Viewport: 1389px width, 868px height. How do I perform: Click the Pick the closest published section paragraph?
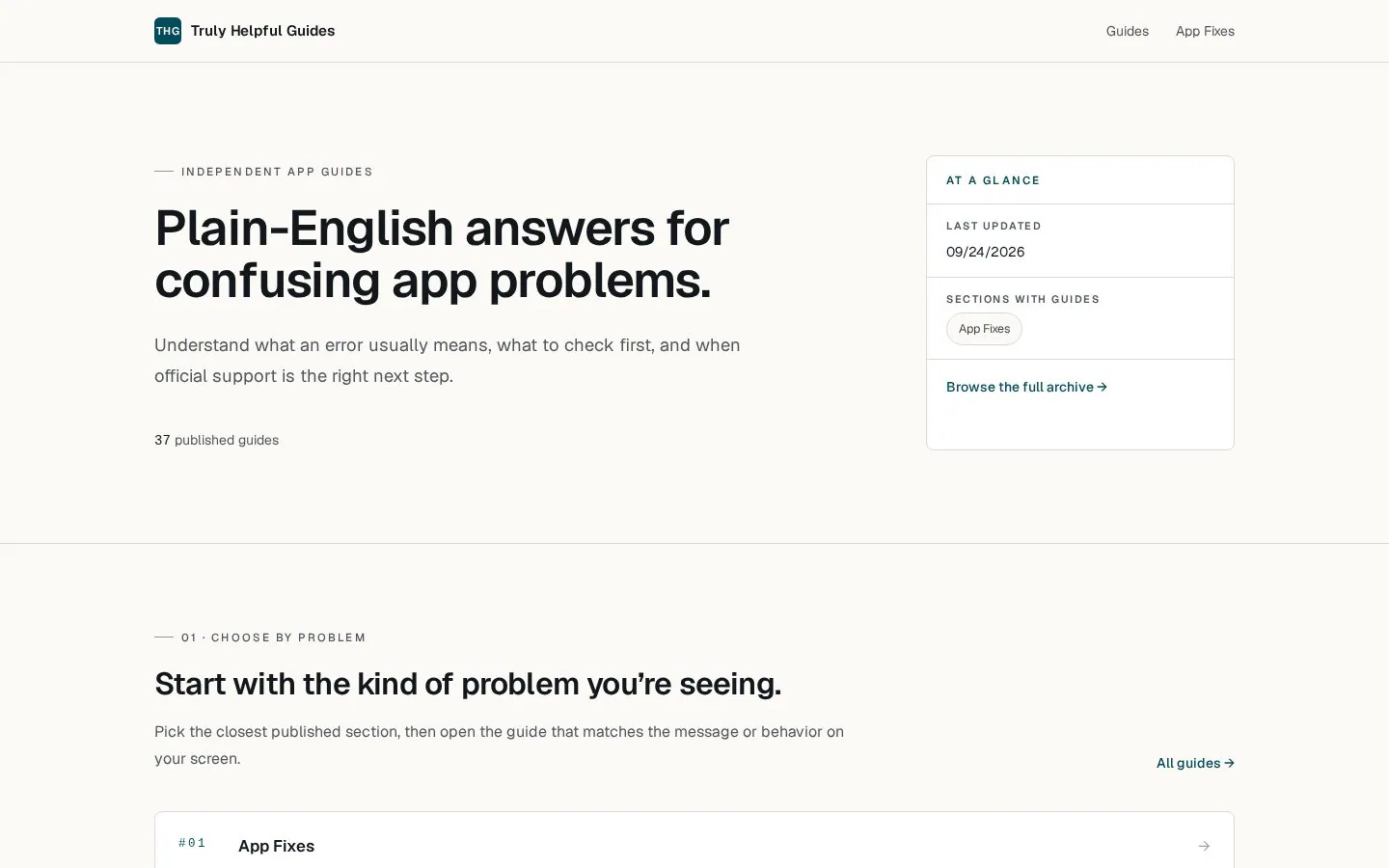[x=499, y=746]
